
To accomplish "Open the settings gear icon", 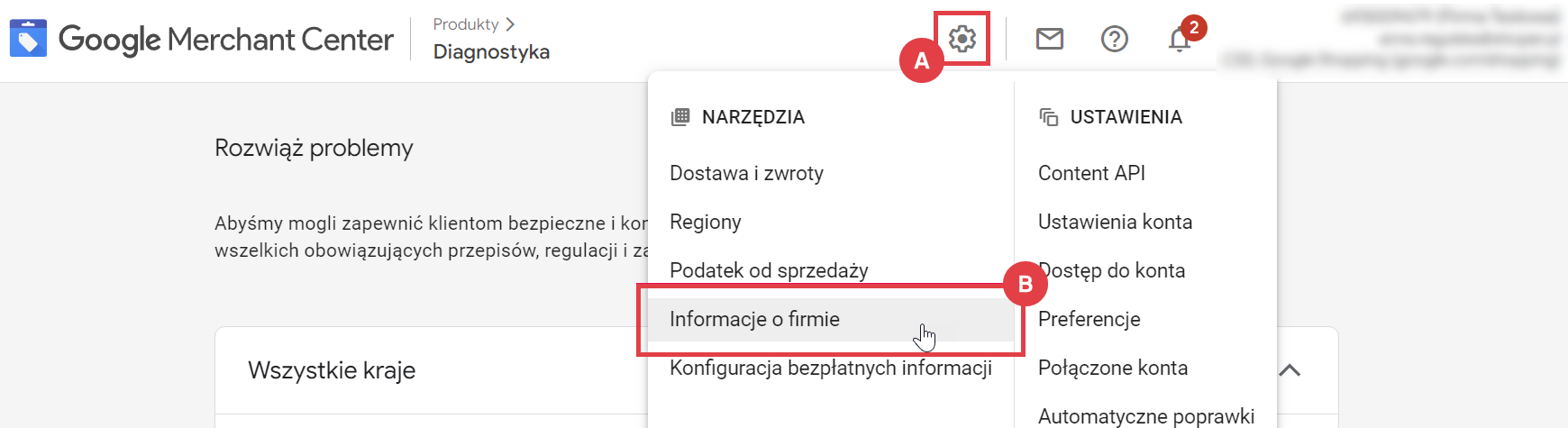I will tap(962, 39).
